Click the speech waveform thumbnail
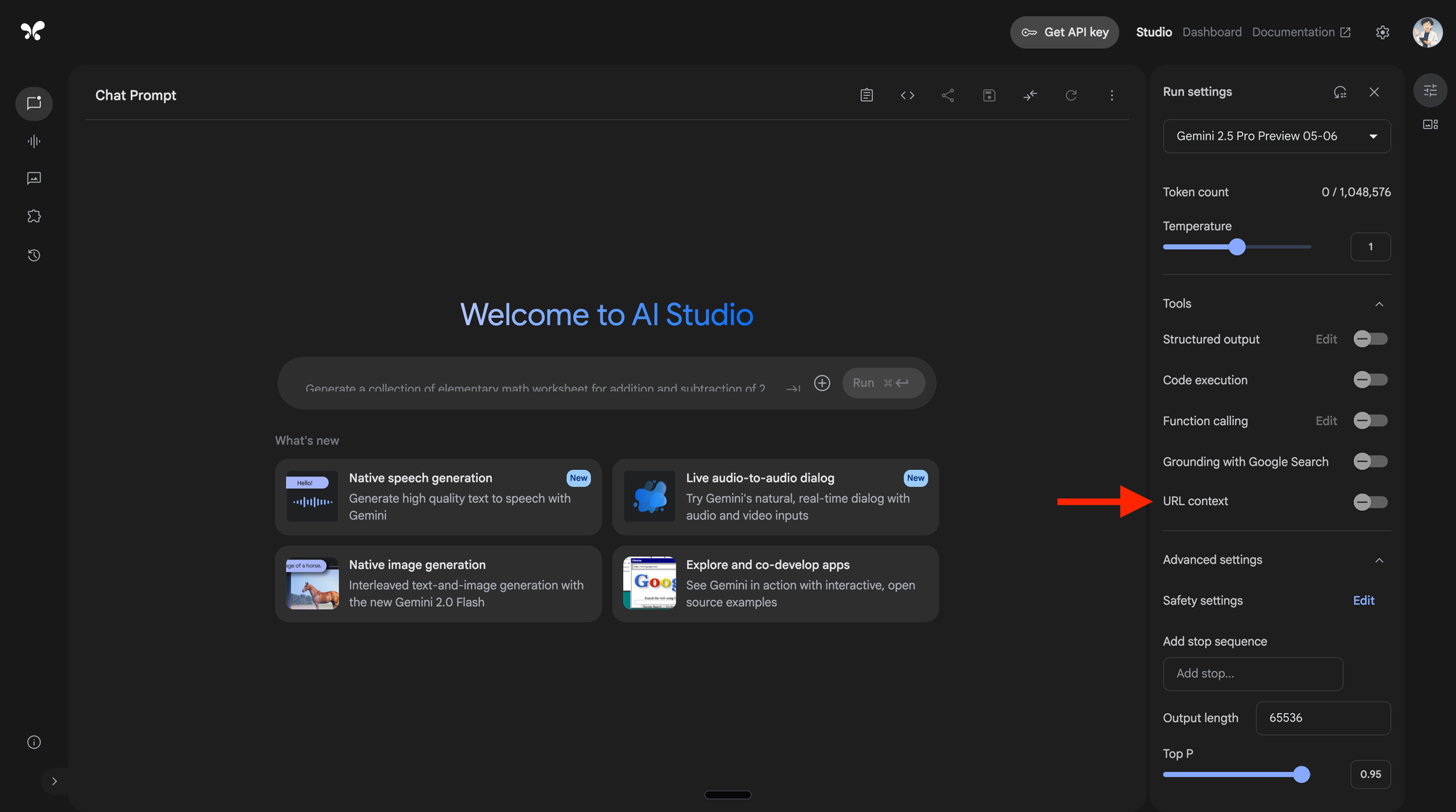The width and height of the screenshot is (1456, 812). [x=312, y=497]
